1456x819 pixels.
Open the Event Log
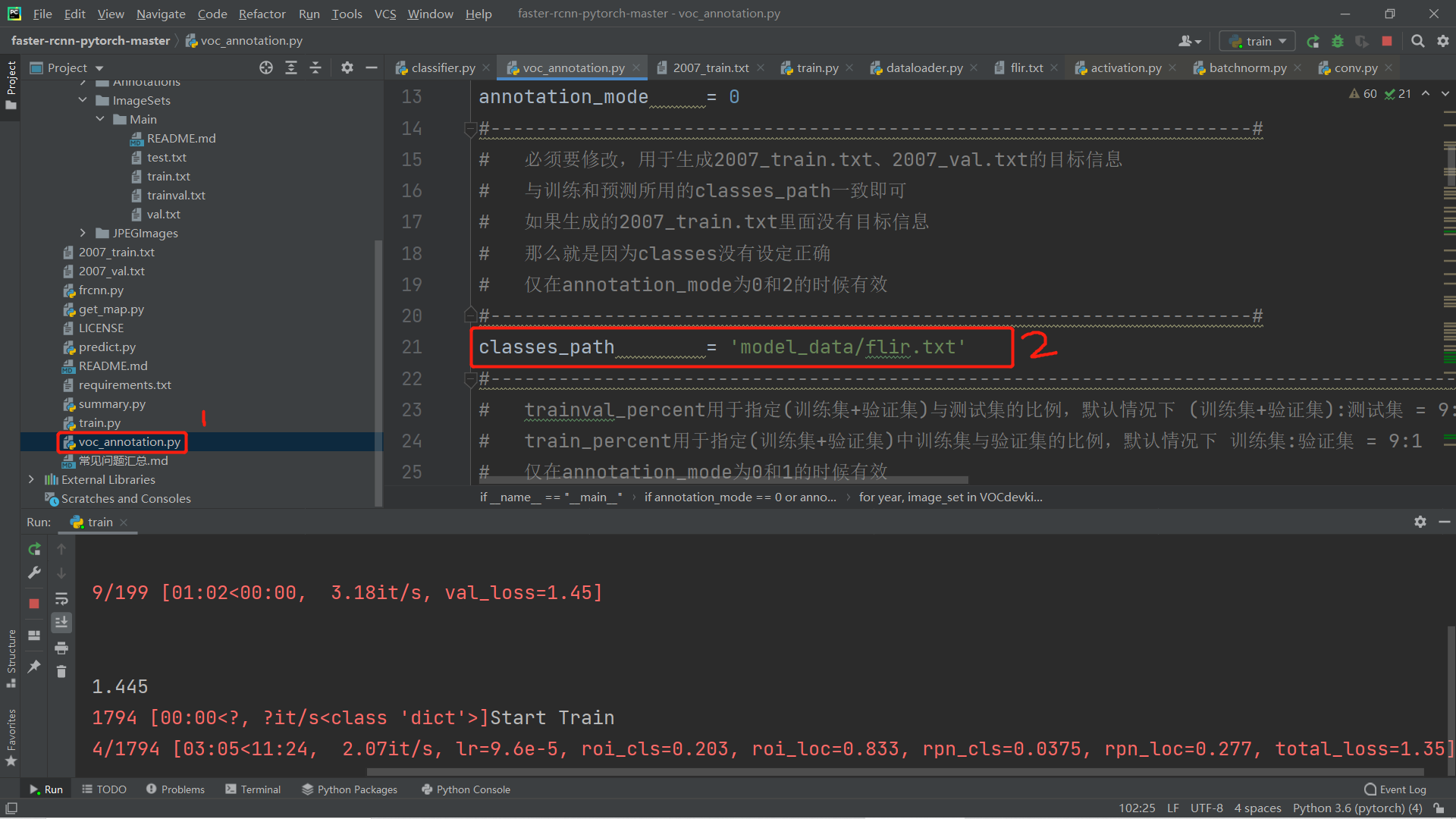(x=1395, y=789)
